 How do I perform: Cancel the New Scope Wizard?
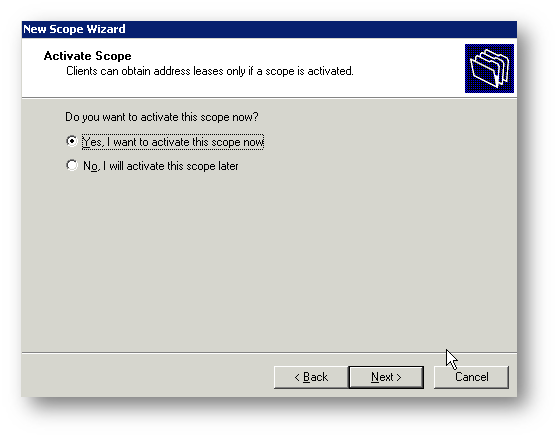point(471,377)
